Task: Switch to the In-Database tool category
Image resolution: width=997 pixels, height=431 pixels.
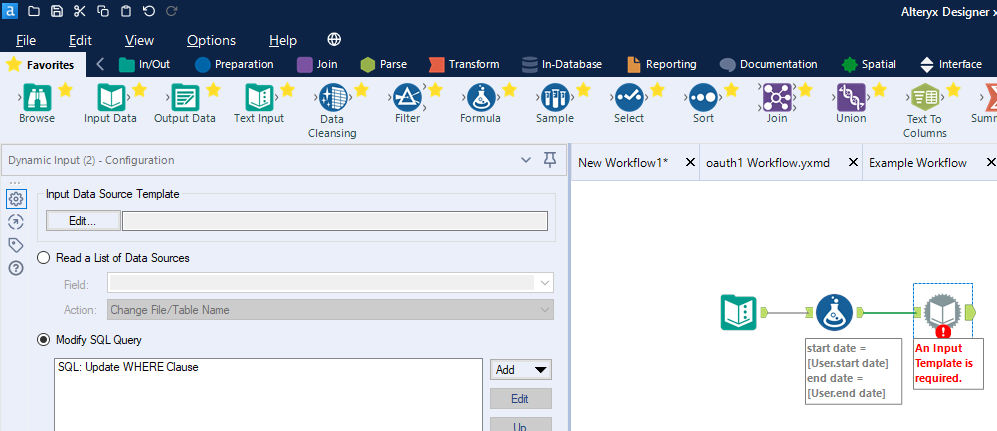Action: coord(561,64)
